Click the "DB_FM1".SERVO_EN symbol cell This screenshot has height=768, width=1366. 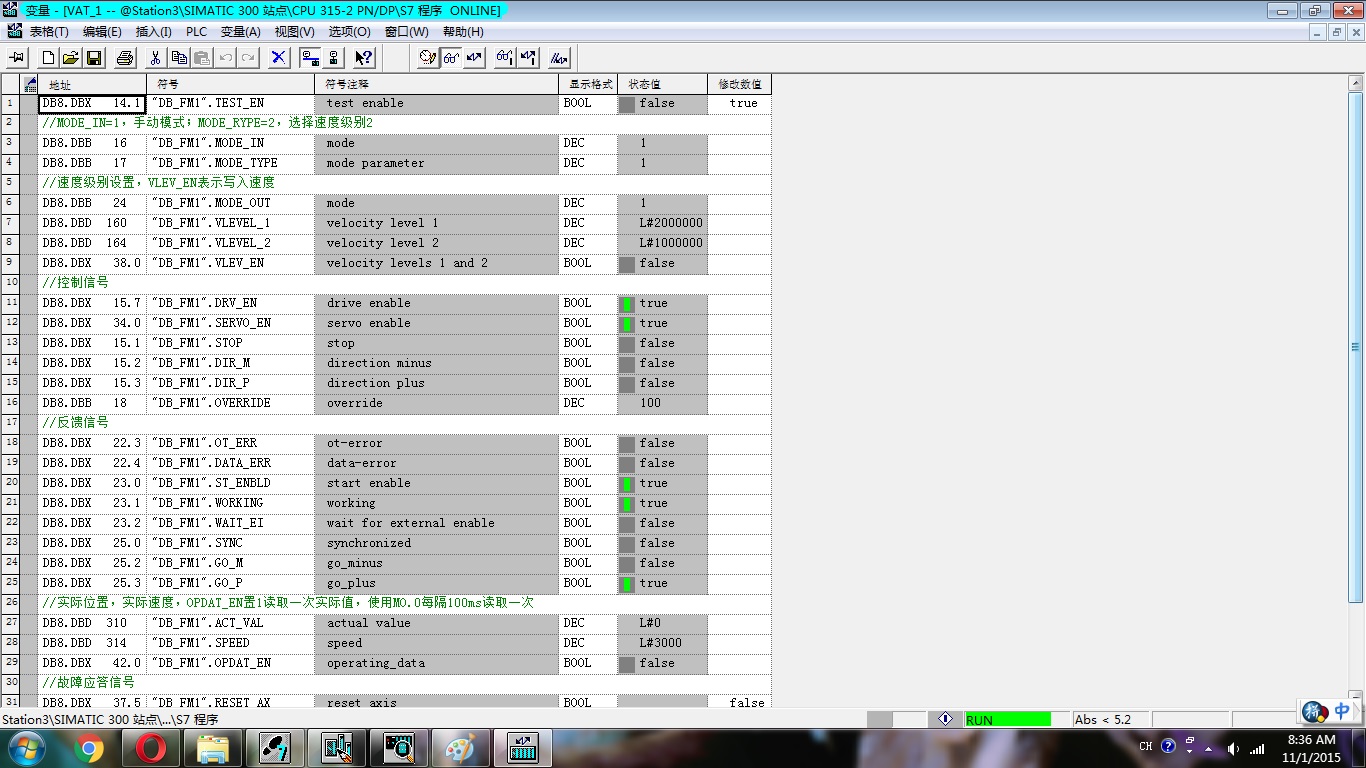pyautogui.click(x=230, y=323)
